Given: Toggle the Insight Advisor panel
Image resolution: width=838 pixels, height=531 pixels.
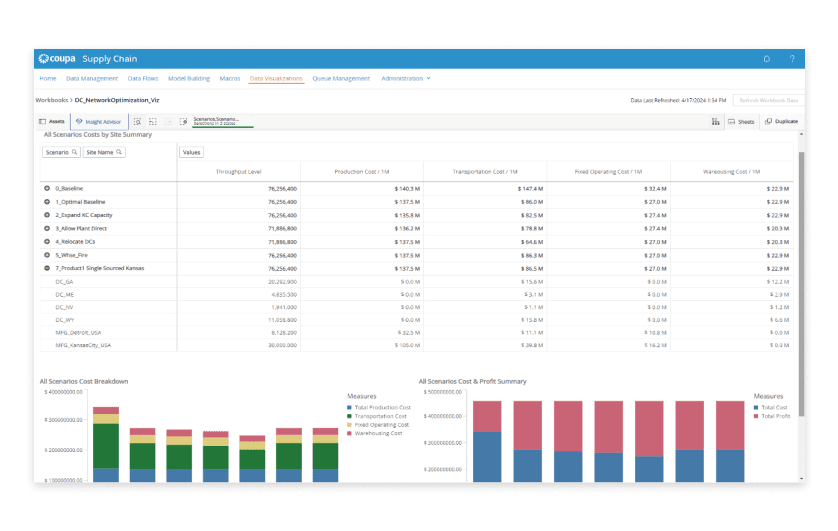Looking at the screenshot, I should (99, 122).
